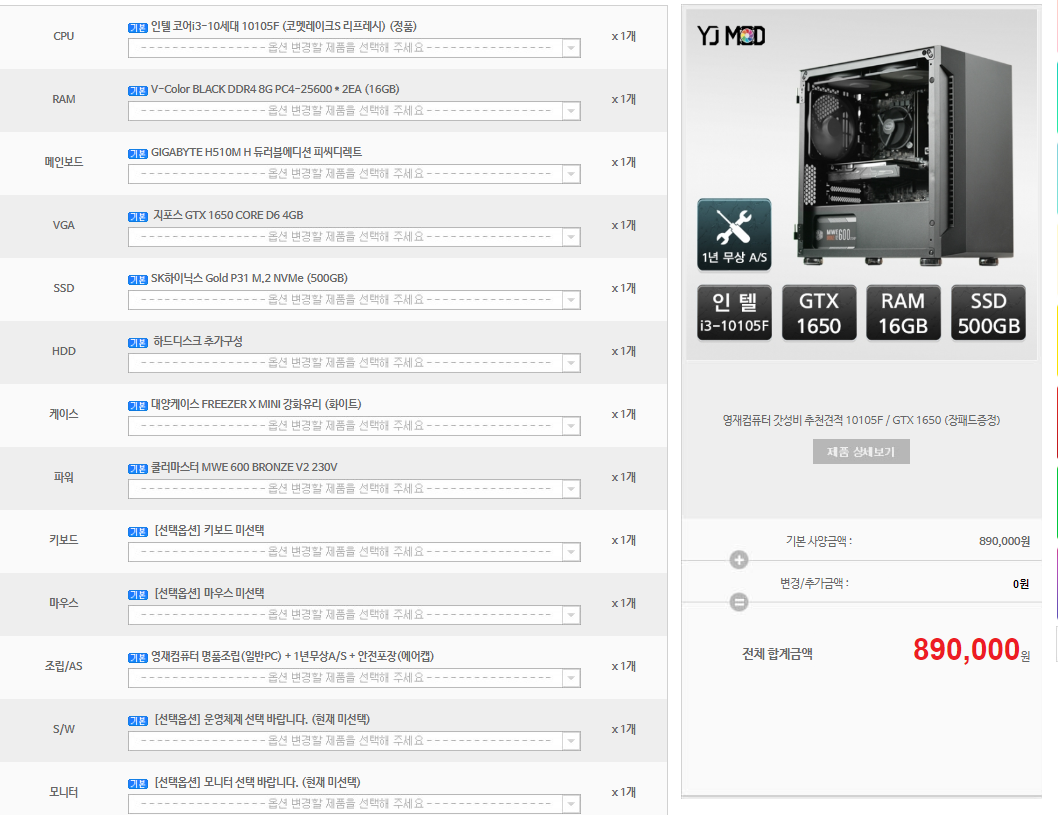Screen dimensions: 1058x815
Task: Click the 1년 무상 A/S wrench icon
Action: [734, 234]
